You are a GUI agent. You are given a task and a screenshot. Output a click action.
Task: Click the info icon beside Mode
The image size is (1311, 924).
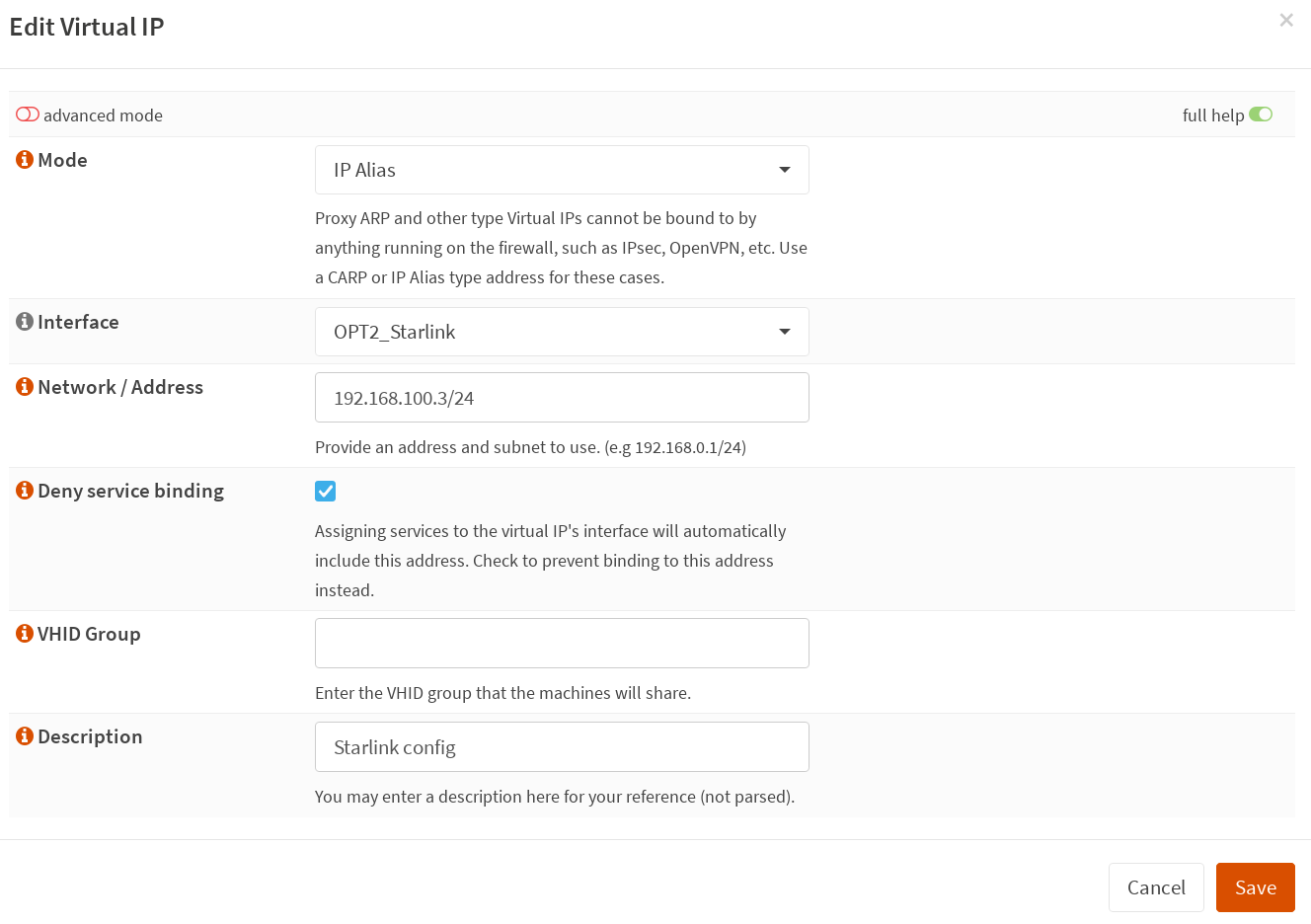click(25, 159)
